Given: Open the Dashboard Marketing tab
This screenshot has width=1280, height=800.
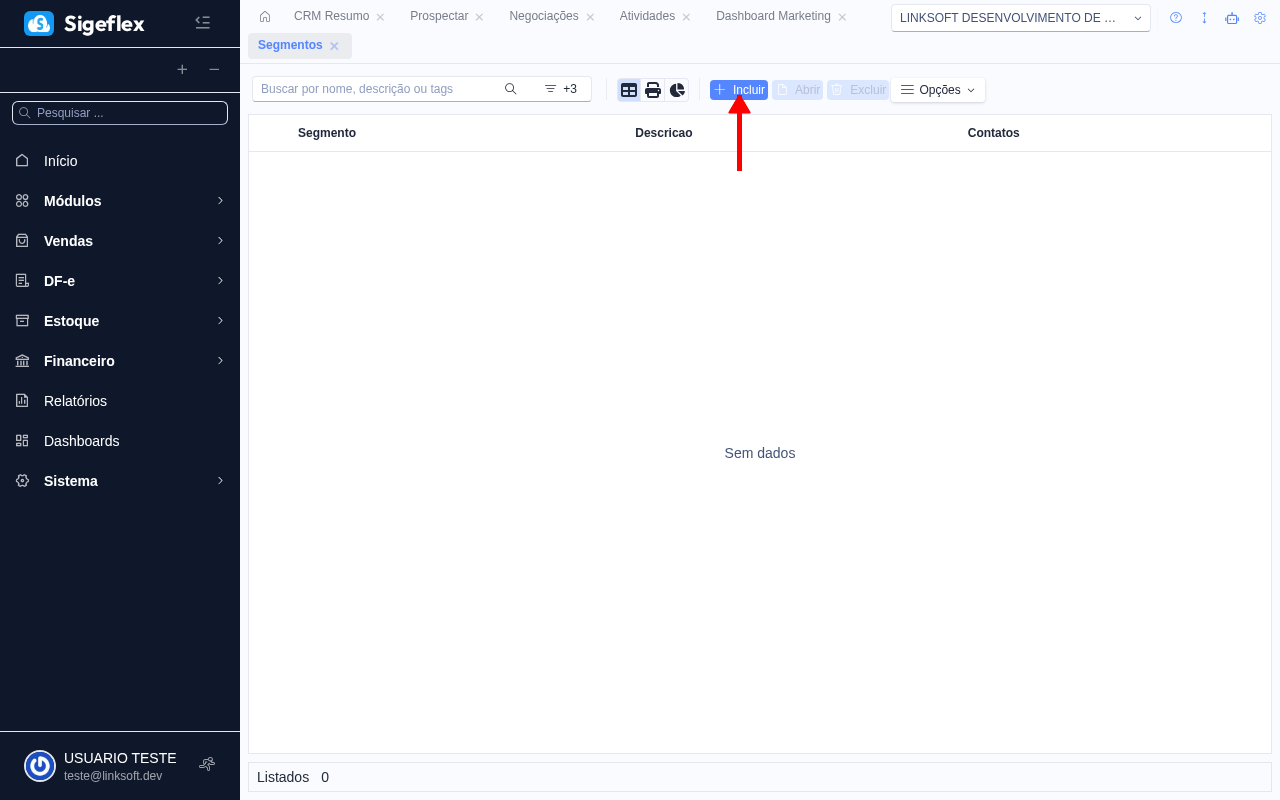Looking at the screenshot, I should point(773,16).
